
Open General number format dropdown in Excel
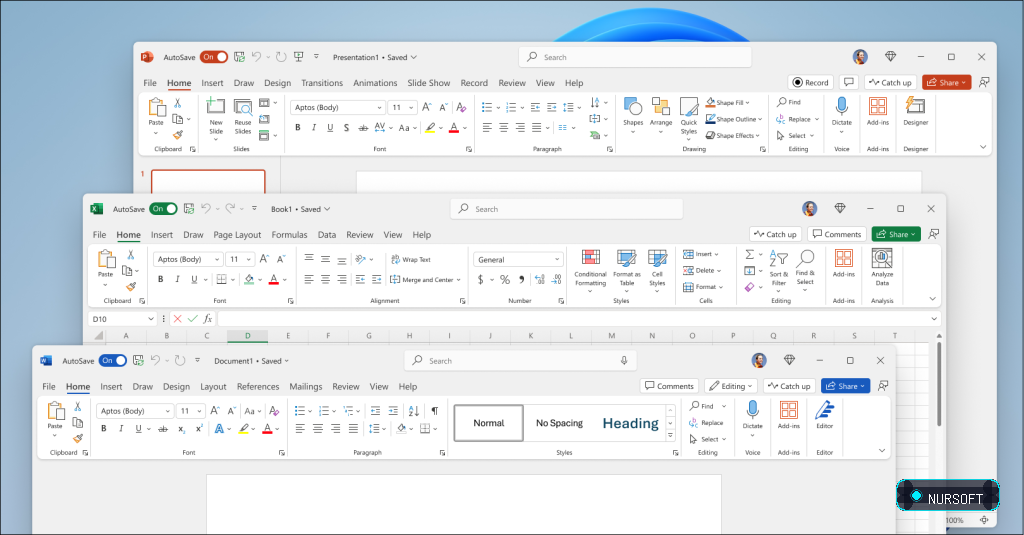pos(557,259)
